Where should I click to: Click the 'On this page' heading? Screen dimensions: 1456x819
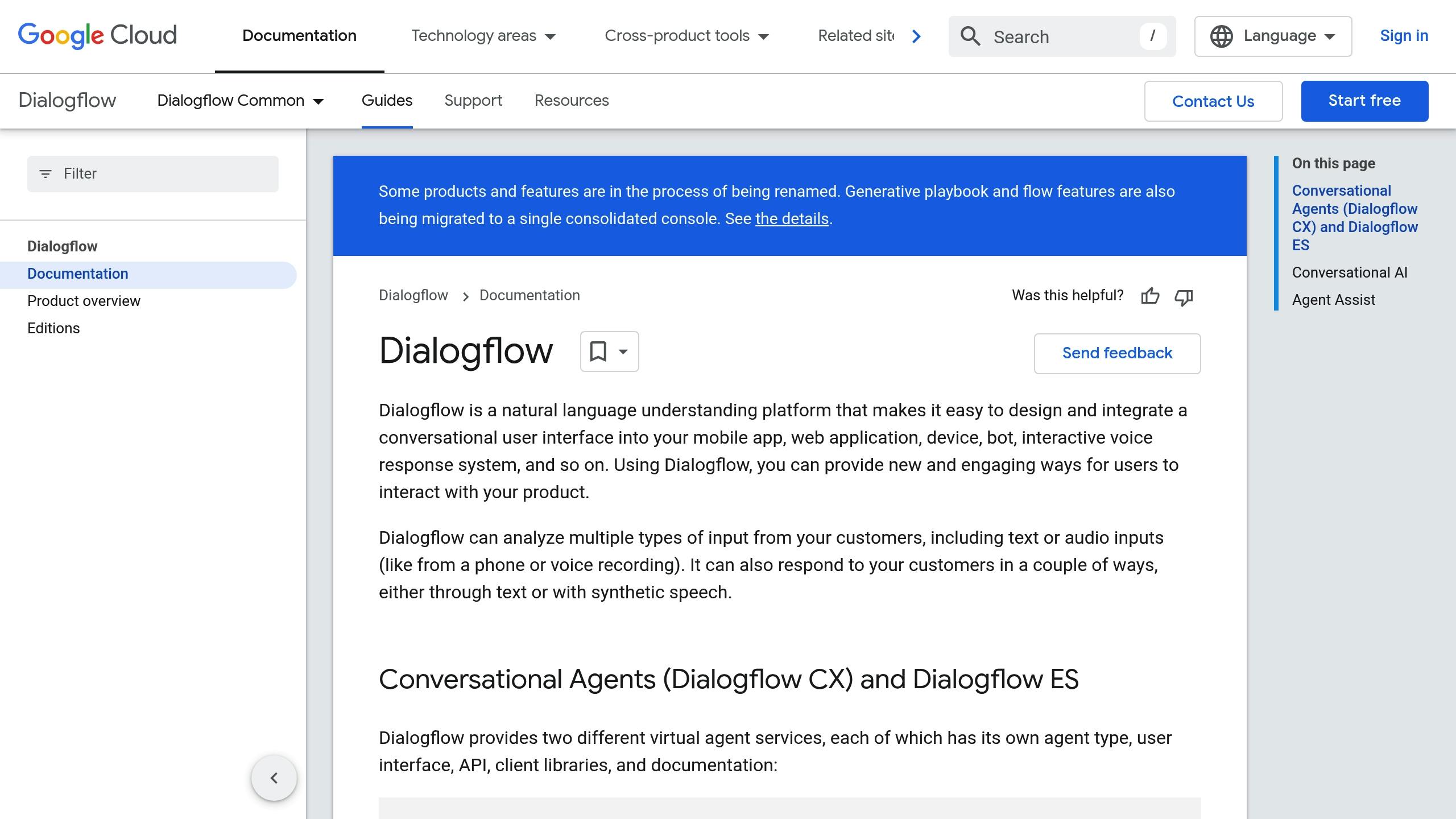click(1333, 164)
